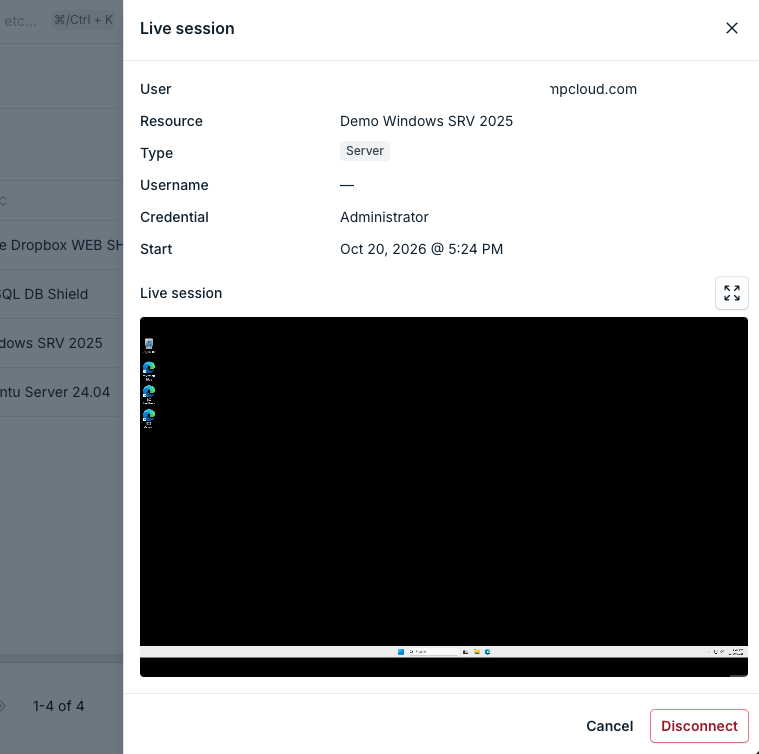Click the remote taskbar search box
Image resolution: width=759 pixels, height=754 pixels.
pyautogui.click(x=433, y=652)
